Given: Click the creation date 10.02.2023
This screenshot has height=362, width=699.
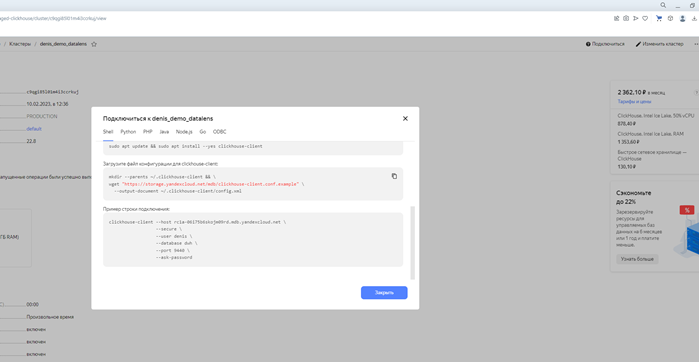Looking at the screenshot, I should (47, 104).
